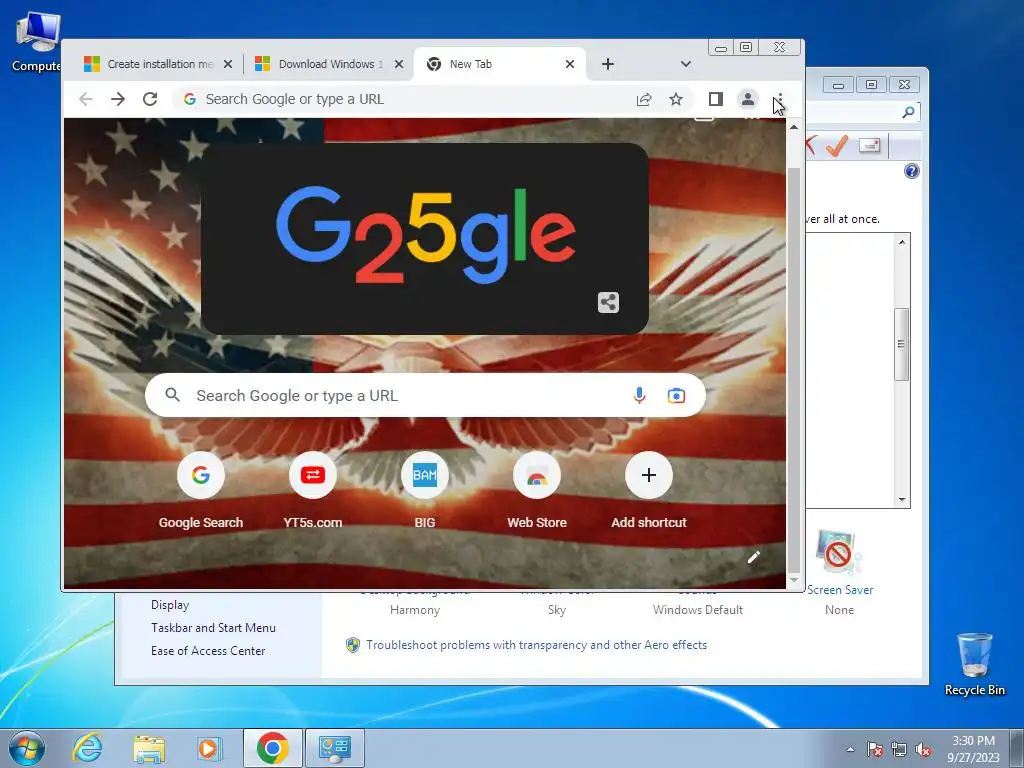Image resolution: width=1024 pixels, height=768 pixels.
Task: Click the Chrome taskbar button
Action: tap(273, 748)
